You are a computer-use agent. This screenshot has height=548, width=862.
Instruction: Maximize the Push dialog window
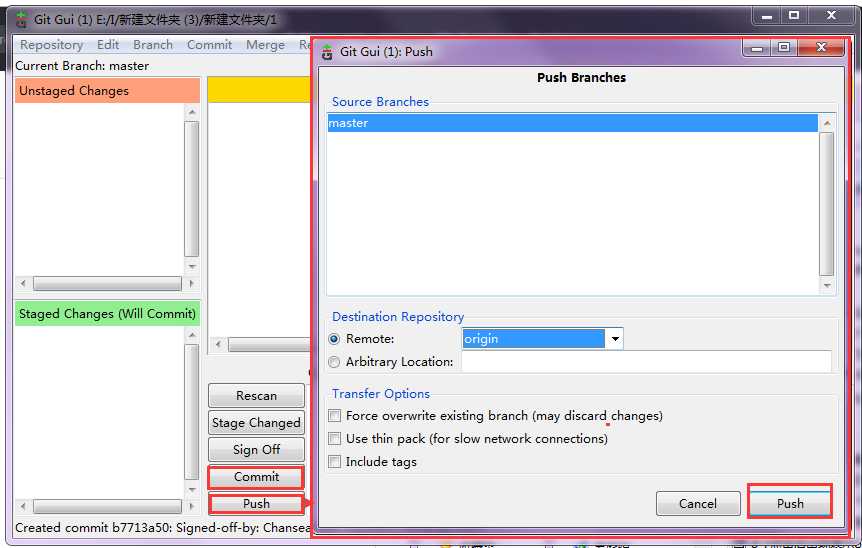(784, 48)
